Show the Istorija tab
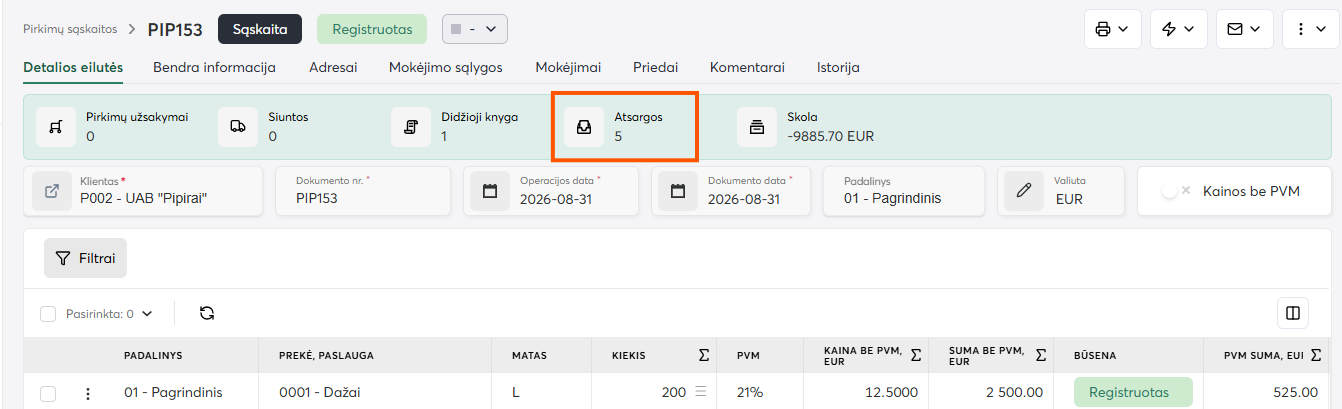The width and height of the screenshot is (1342, 409). [838, 68]
